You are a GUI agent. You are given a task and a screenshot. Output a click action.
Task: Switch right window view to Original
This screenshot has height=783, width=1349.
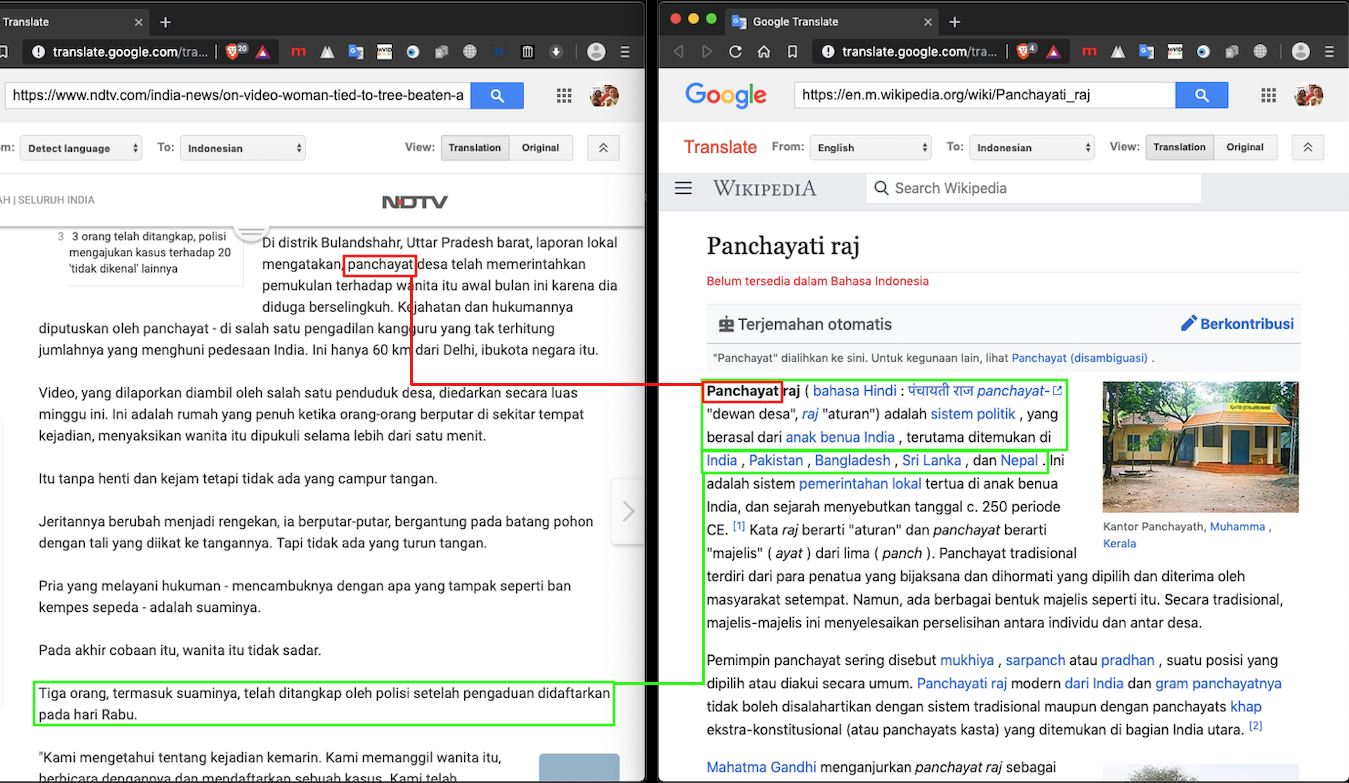tap(1245, 147)
